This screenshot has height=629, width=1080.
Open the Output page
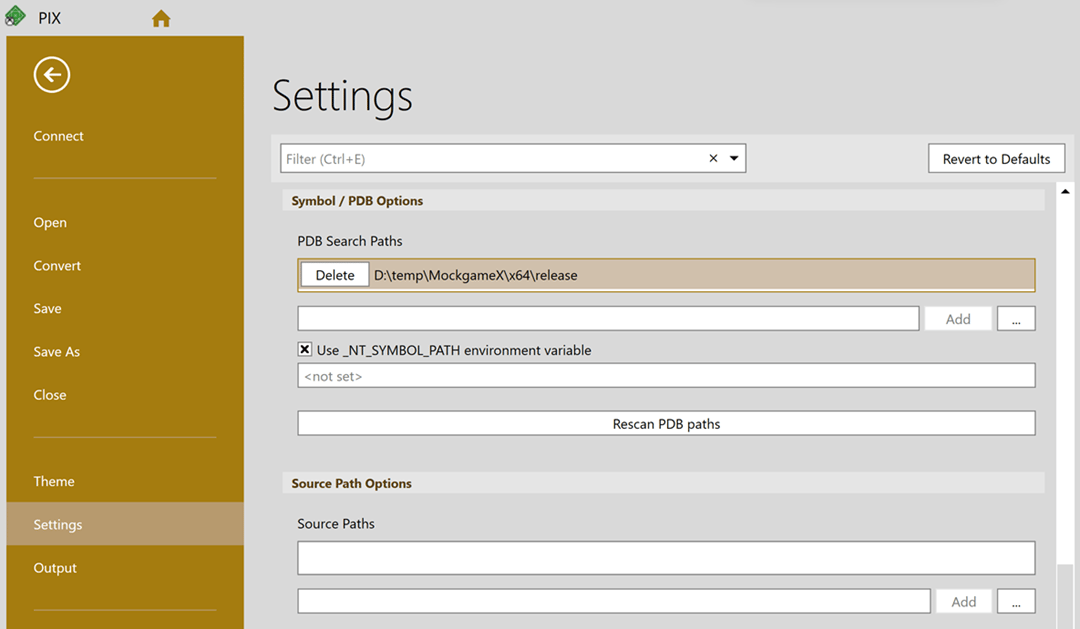pos(55,568)
